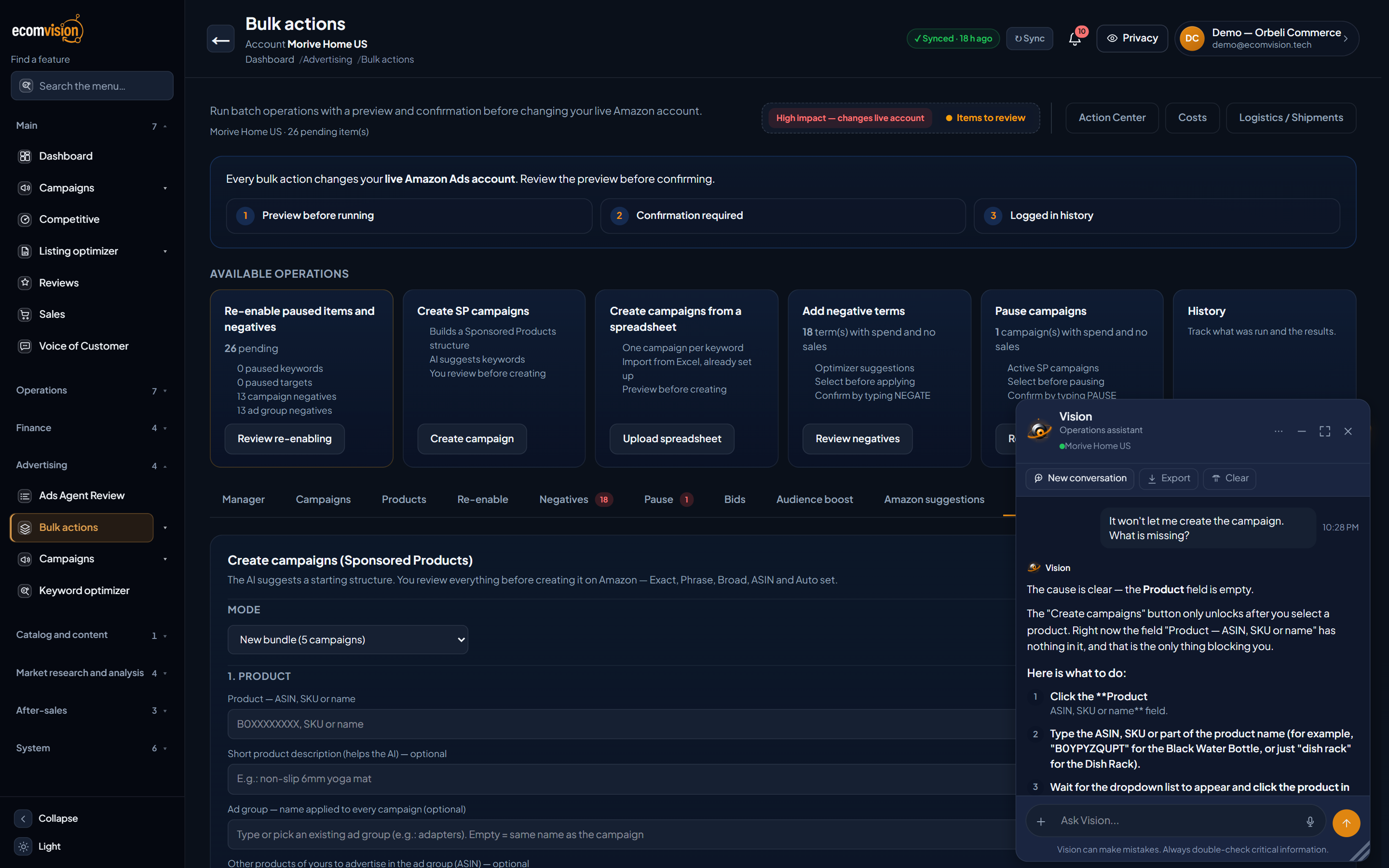This screenshot has width=1389, height=868.
Task: Start a New conversation in Vision
Action: 1080,478
